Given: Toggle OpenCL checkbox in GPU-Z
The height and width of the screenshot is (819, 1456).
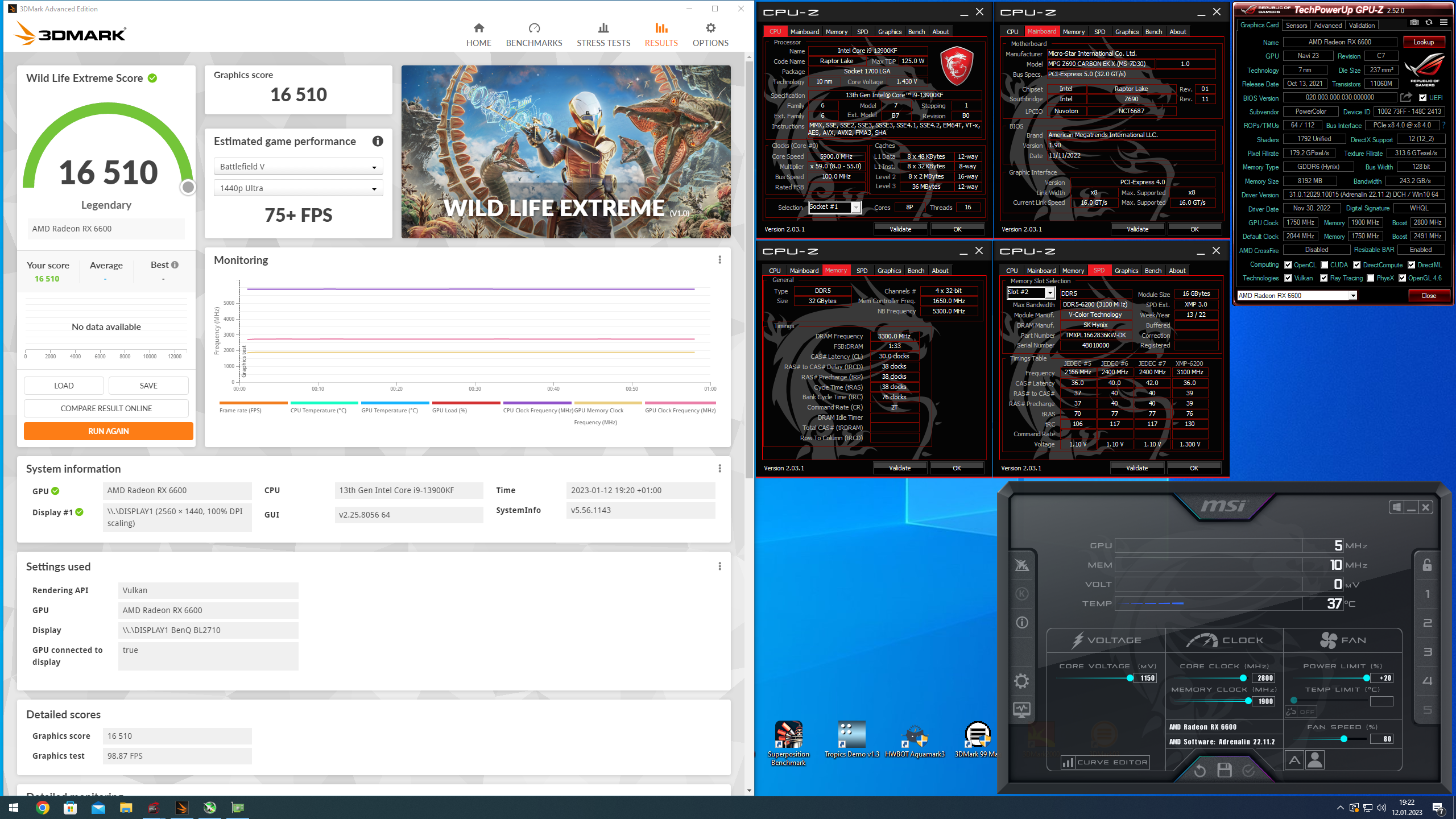Looking at the screenshot, I should pos(1288,265).
